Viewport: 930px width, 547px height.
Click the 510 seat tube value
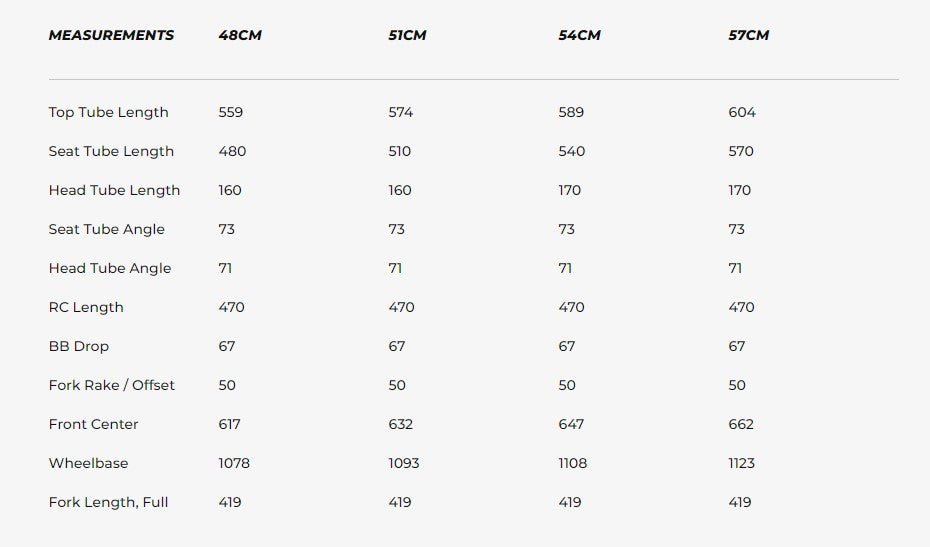(x=400, y=151)
